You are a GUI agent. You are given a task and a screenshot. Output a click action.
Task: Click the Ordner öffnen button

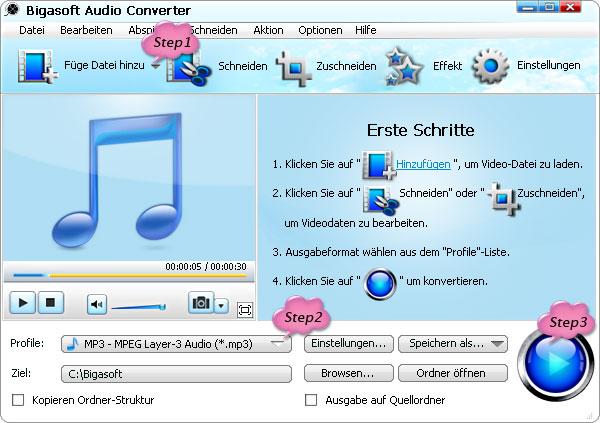click(453, 373)
